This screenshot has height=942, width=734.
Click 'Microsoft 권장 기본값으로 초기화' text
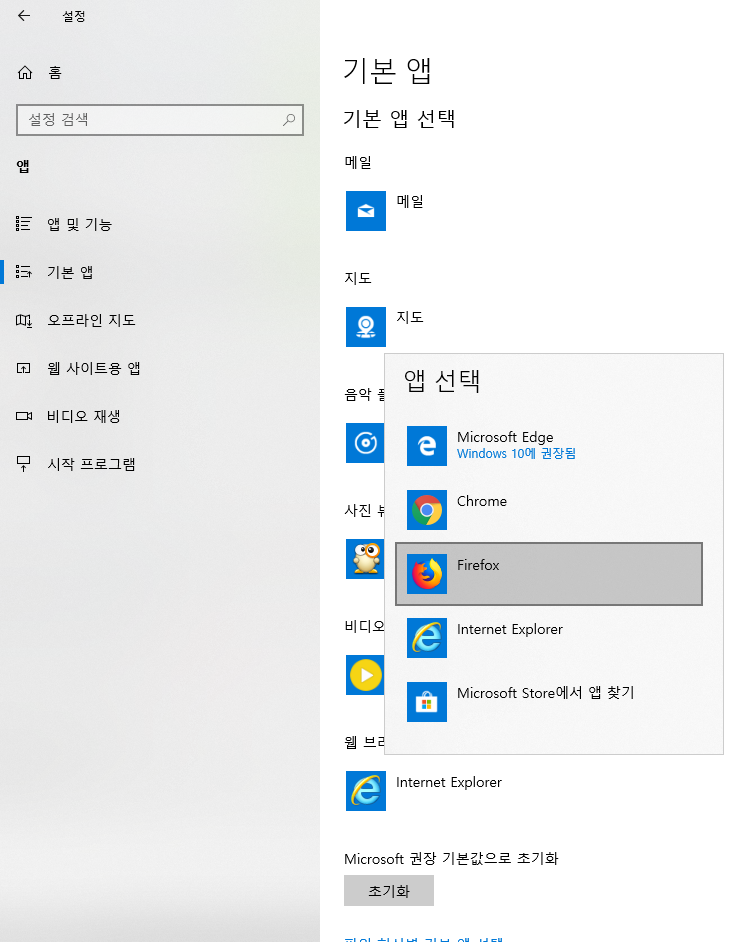[451, 858]
